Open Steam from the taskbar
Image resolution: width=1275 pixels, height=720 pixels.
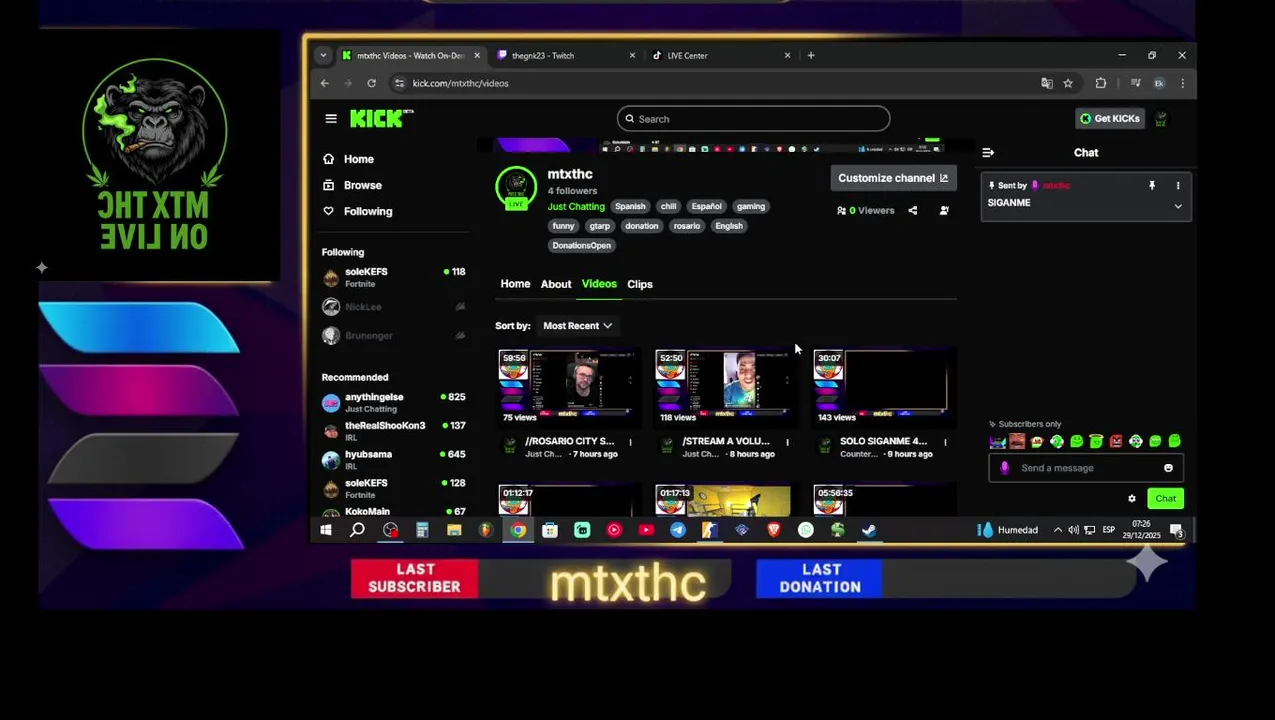870,531
